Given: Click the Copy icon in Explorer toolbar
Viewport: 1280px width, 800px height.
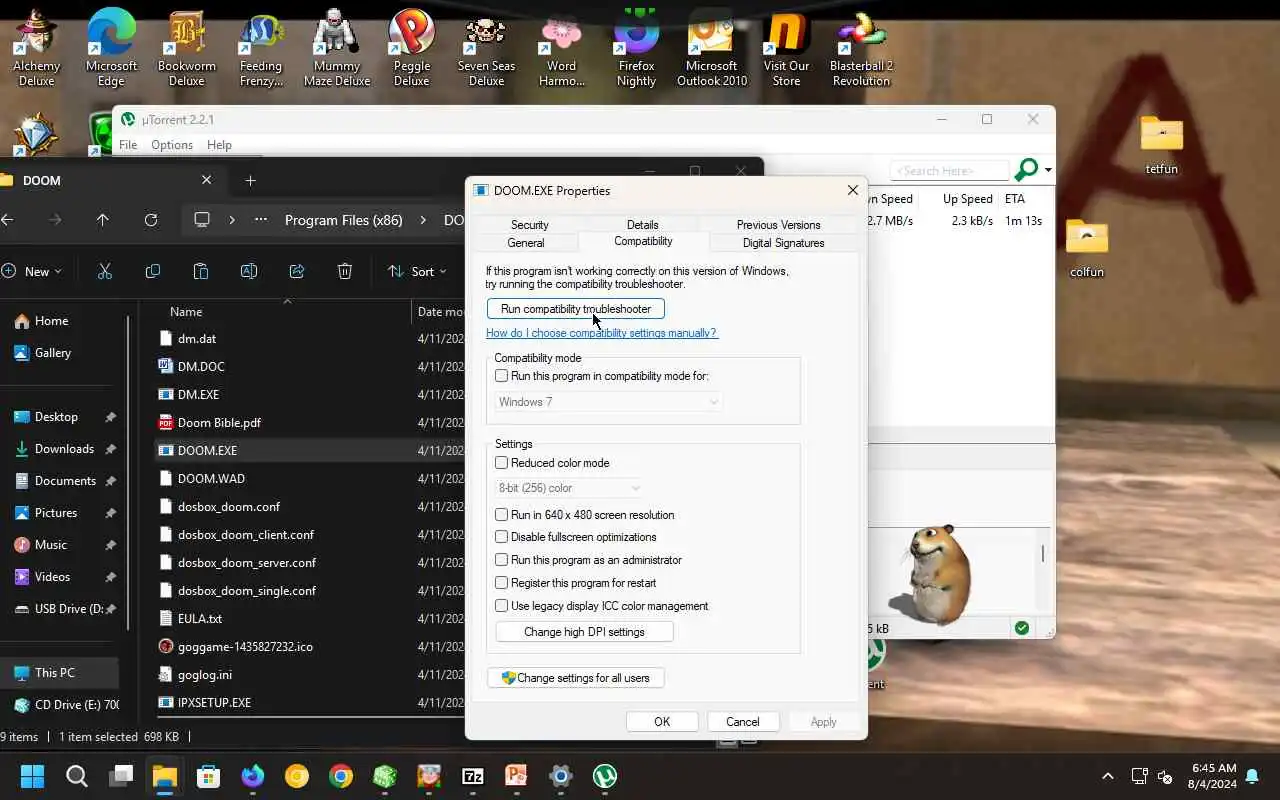Looking at the screenshot, I should click(x=153, y=271).
